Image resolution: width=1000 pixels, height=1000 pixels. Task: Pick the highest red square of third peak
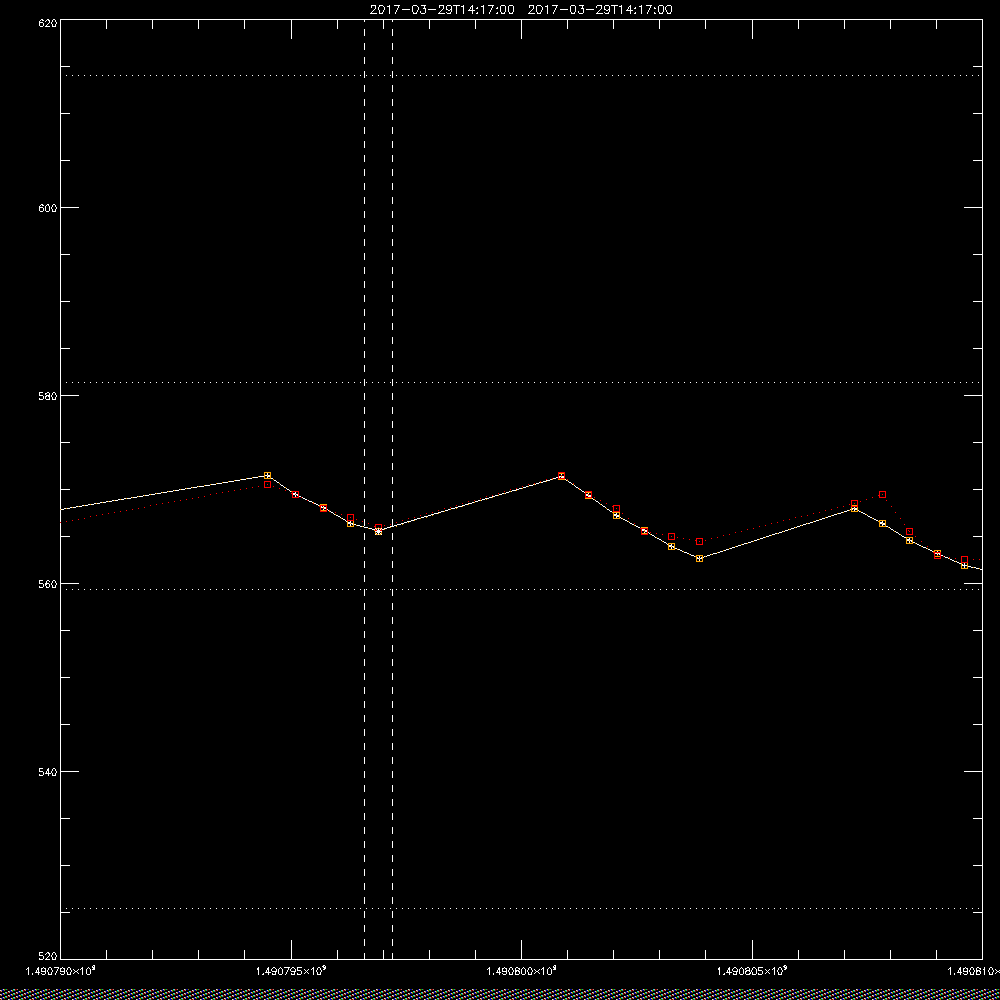tap(883, 494)
